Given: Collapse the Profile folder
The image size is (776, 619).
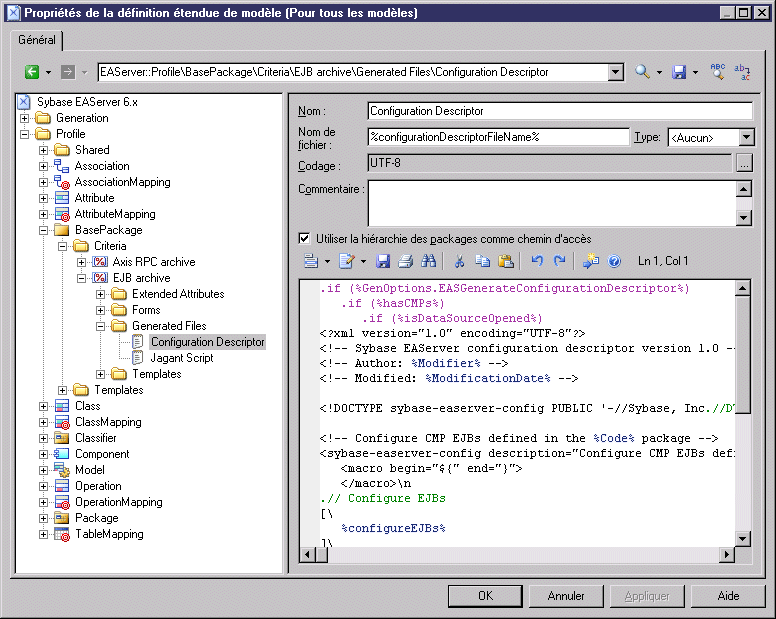Looking at the screenshot, I should pyautogui.click(x=24, y=134).
